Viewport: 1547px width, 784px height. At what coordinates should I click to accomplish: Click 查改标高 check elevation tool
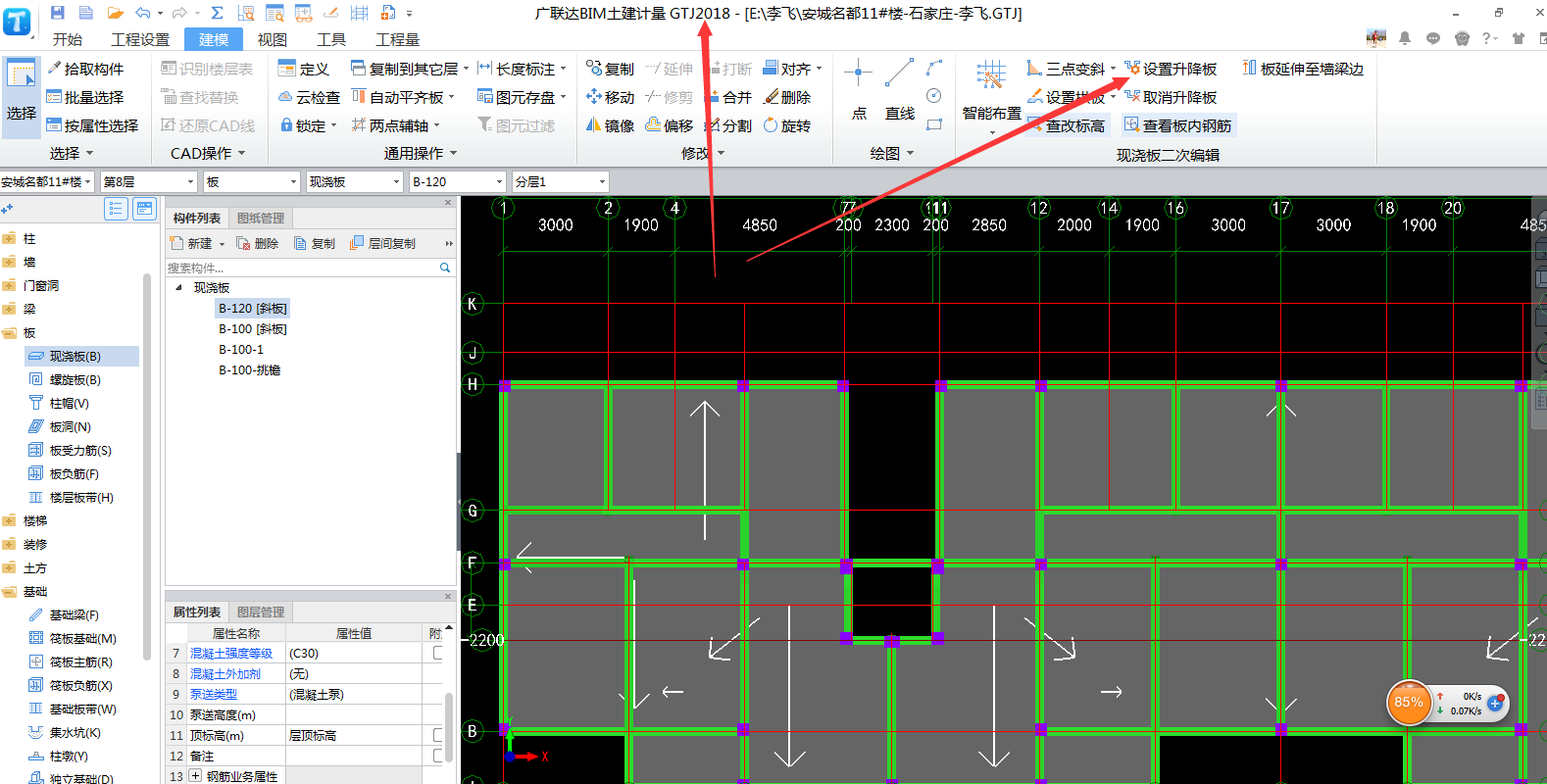click(1067, 125)
